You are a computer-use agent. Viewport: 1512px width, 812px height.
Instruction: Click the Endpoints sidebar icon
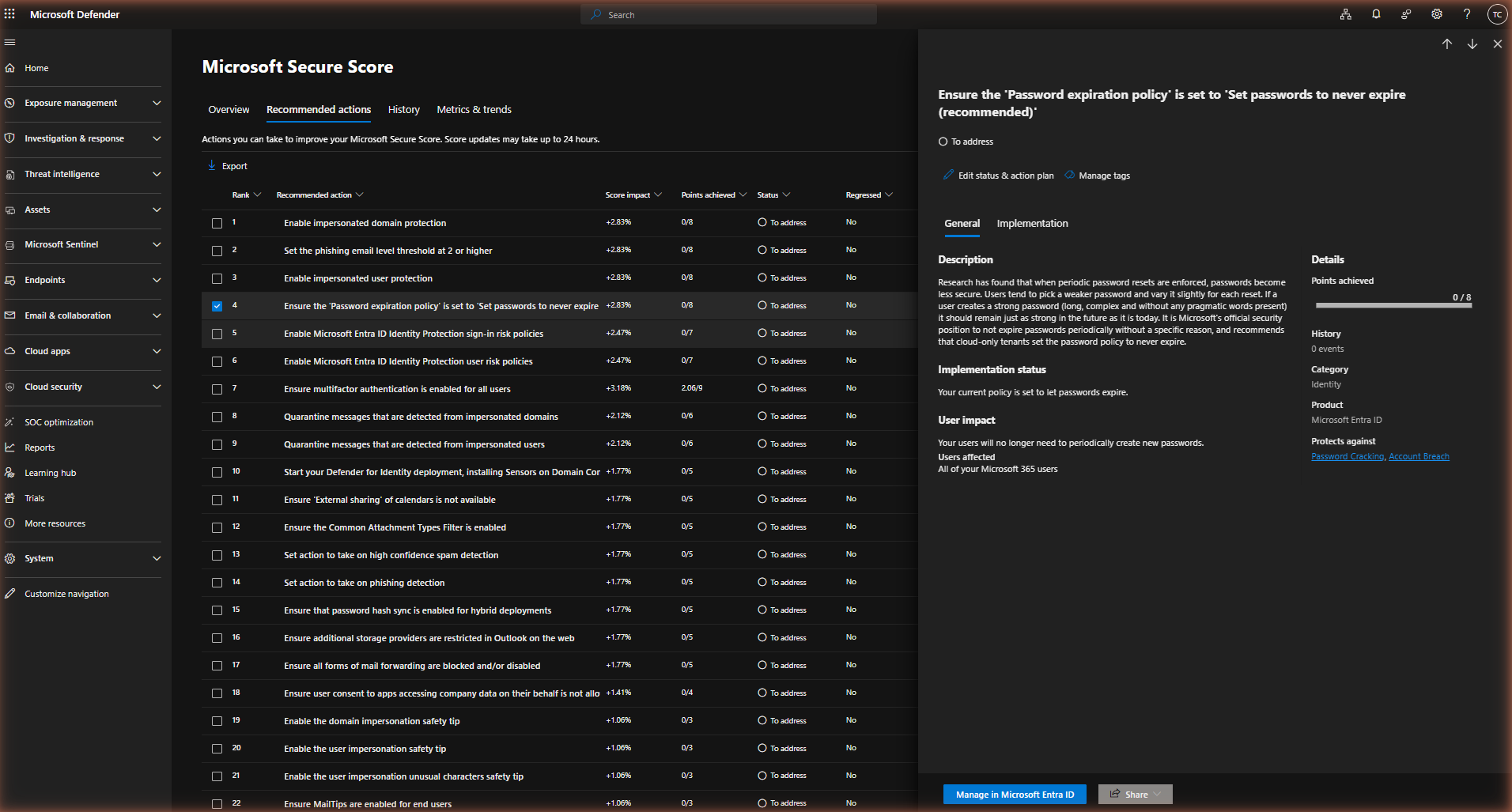9,280
